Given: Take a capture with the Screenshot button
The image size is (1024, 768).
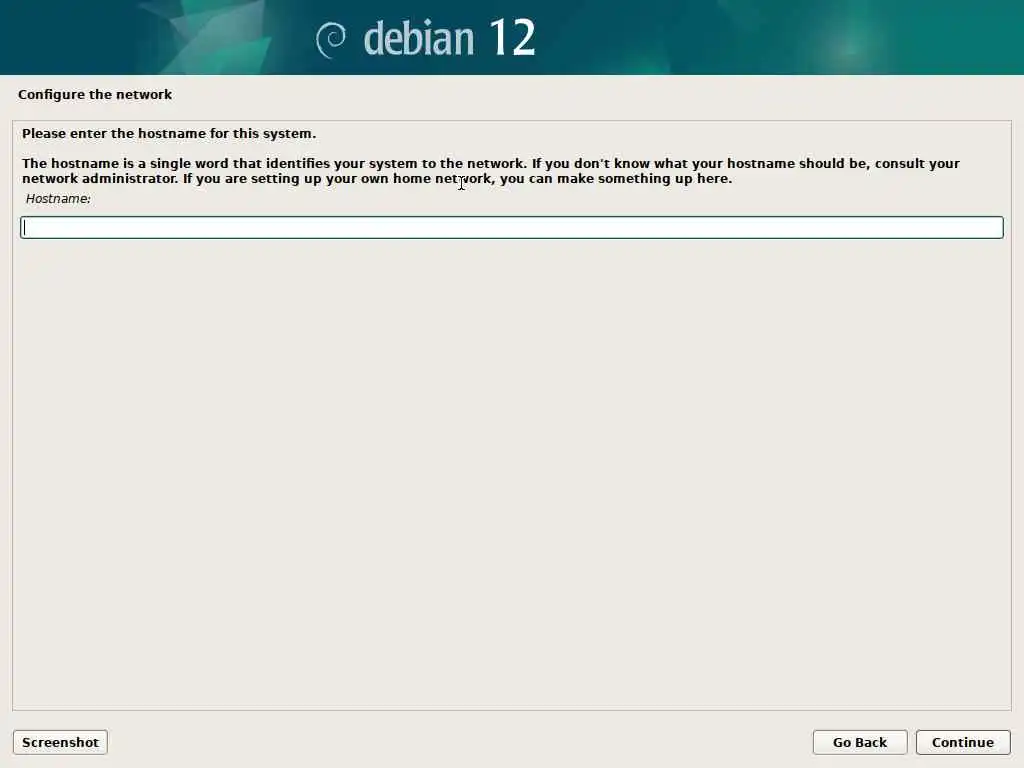Looking at the screenshot, I should click(x=60, y=743).
